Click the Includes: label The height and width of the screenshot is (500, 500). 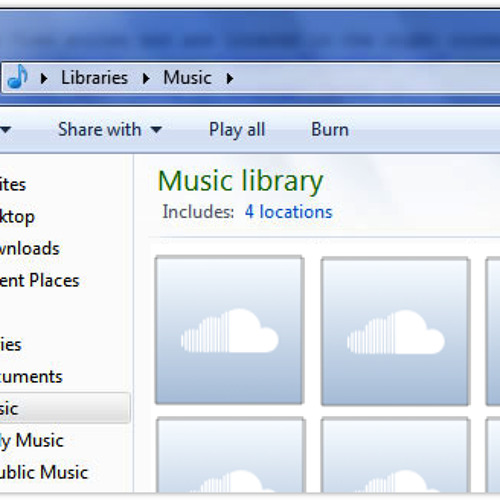(198, 212)
